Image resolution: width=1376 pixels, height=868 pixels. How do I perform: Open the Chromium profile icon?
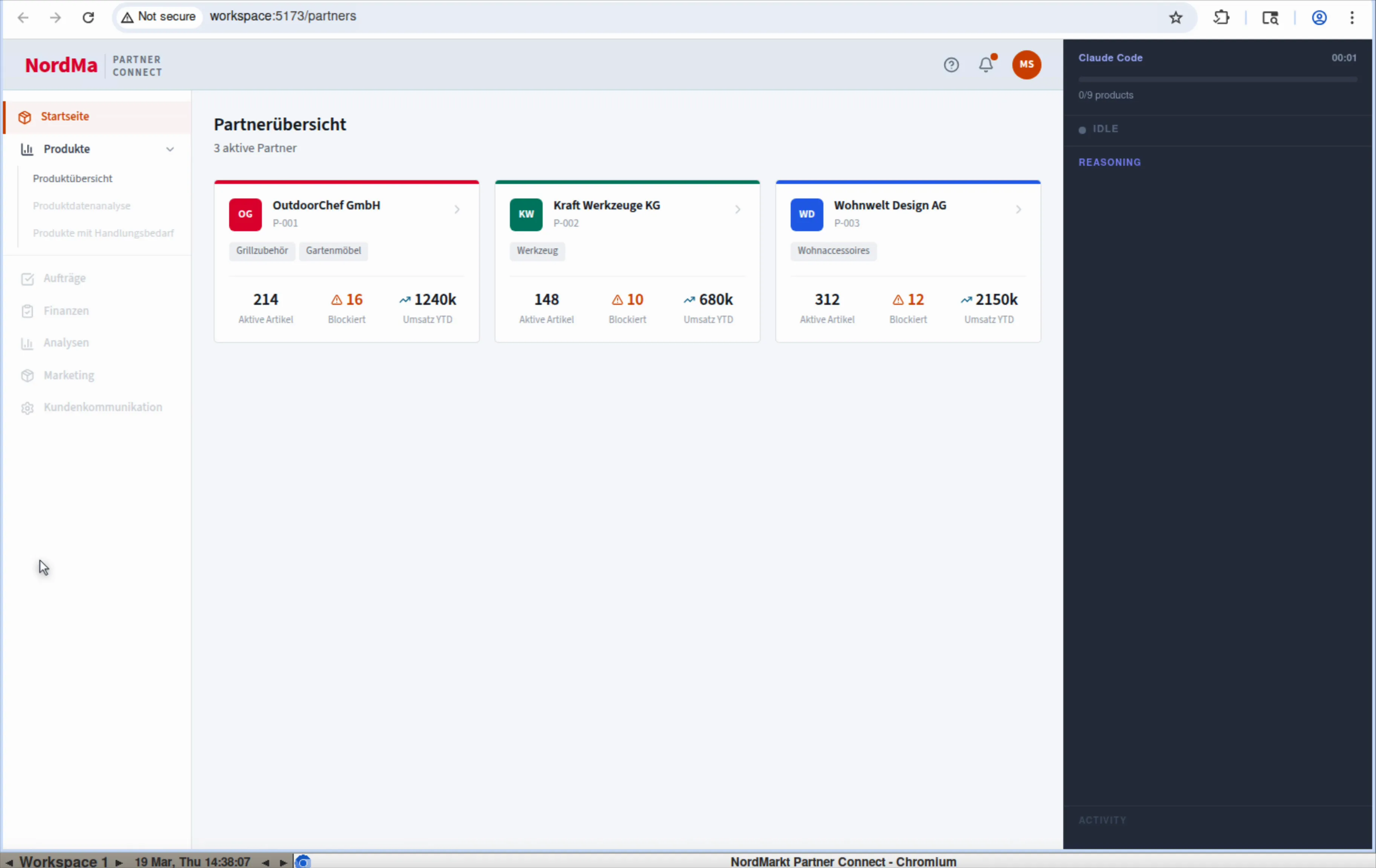tap(1319, 17)
